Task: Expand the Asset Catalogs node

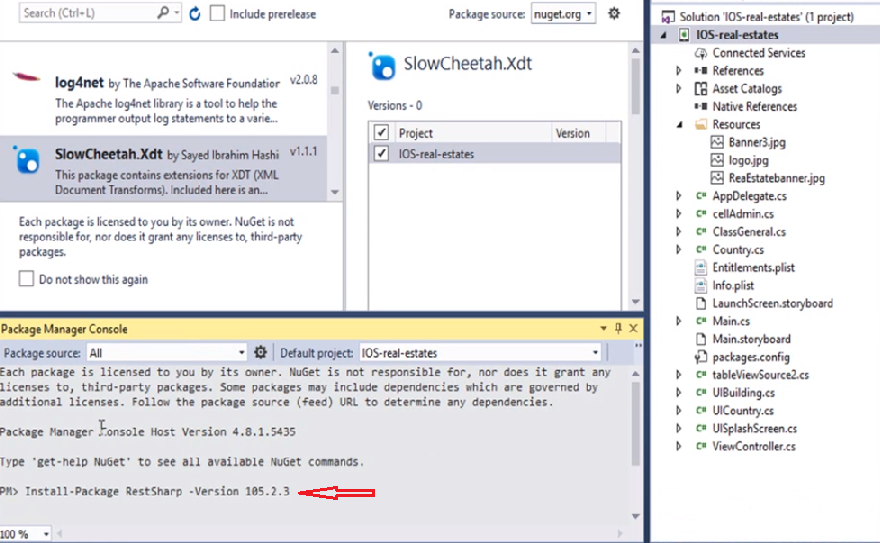Action: (679, 89)
